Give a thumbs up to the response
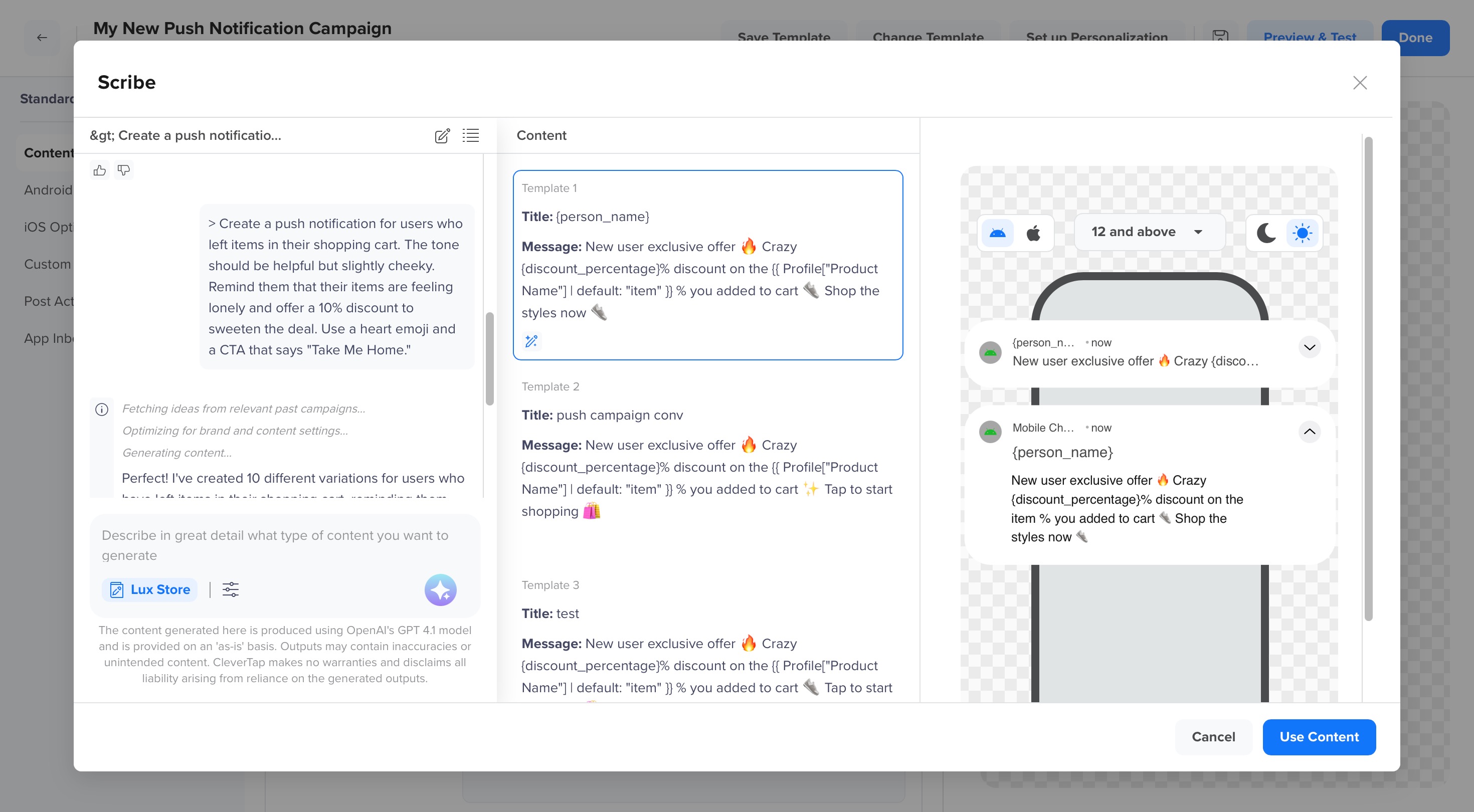1474x812 pixels. coord(100,170)
